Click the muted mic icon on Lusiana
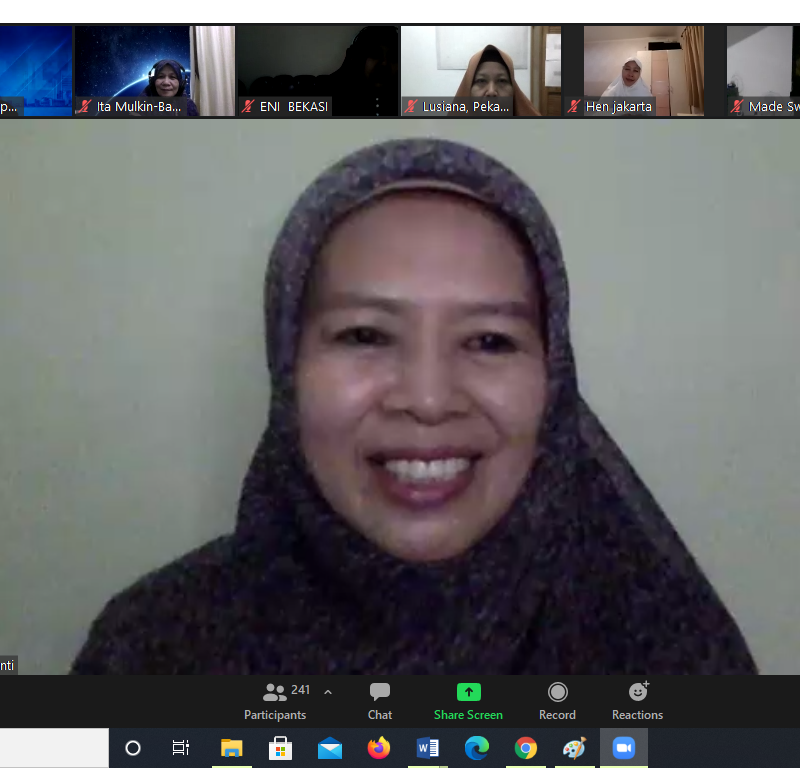This screenshot has height=768, width=800. pyautogui.click(x=411, y=107)
